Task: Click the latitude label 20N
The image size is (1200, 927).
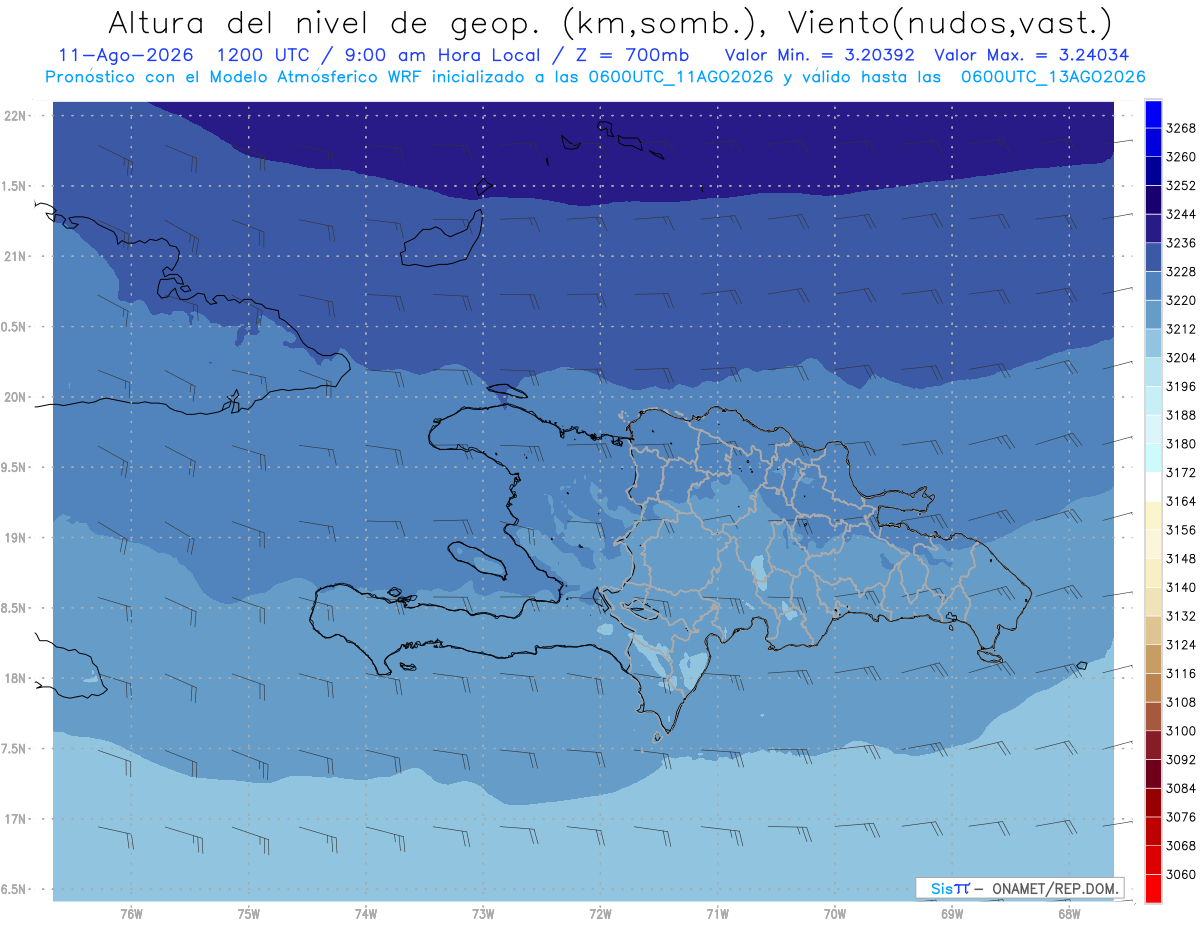Action: point(16,397)
